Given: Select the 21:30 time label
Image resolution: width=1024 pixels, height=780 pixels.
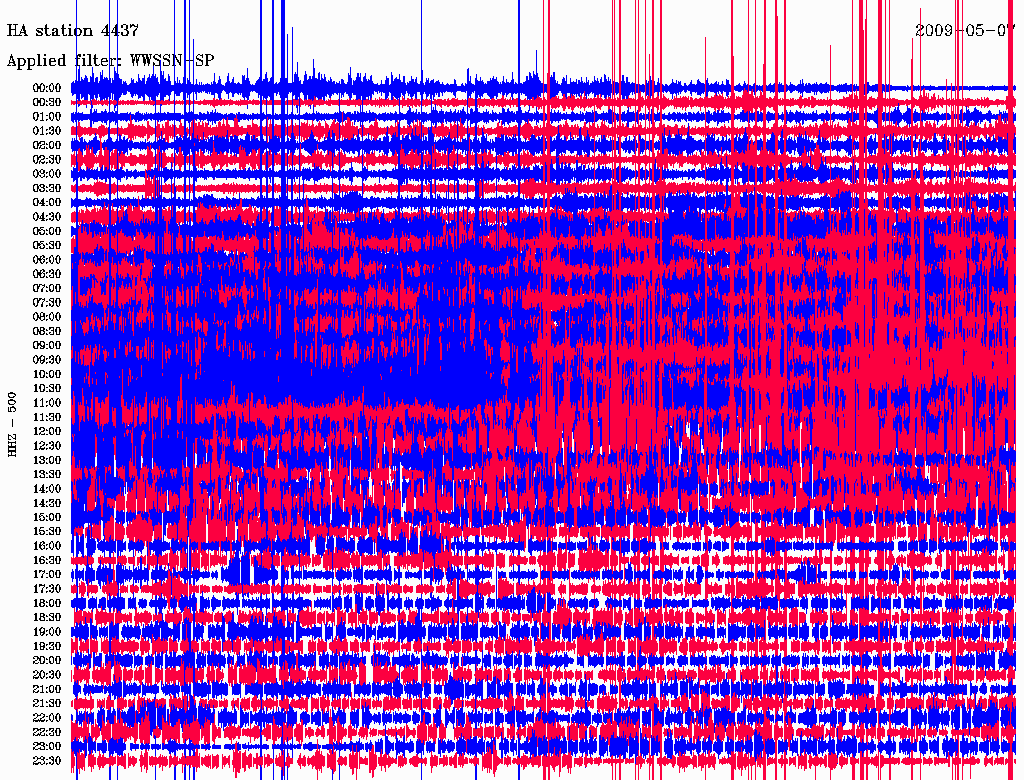Looking at the screenshot, I should click(47, 704).
